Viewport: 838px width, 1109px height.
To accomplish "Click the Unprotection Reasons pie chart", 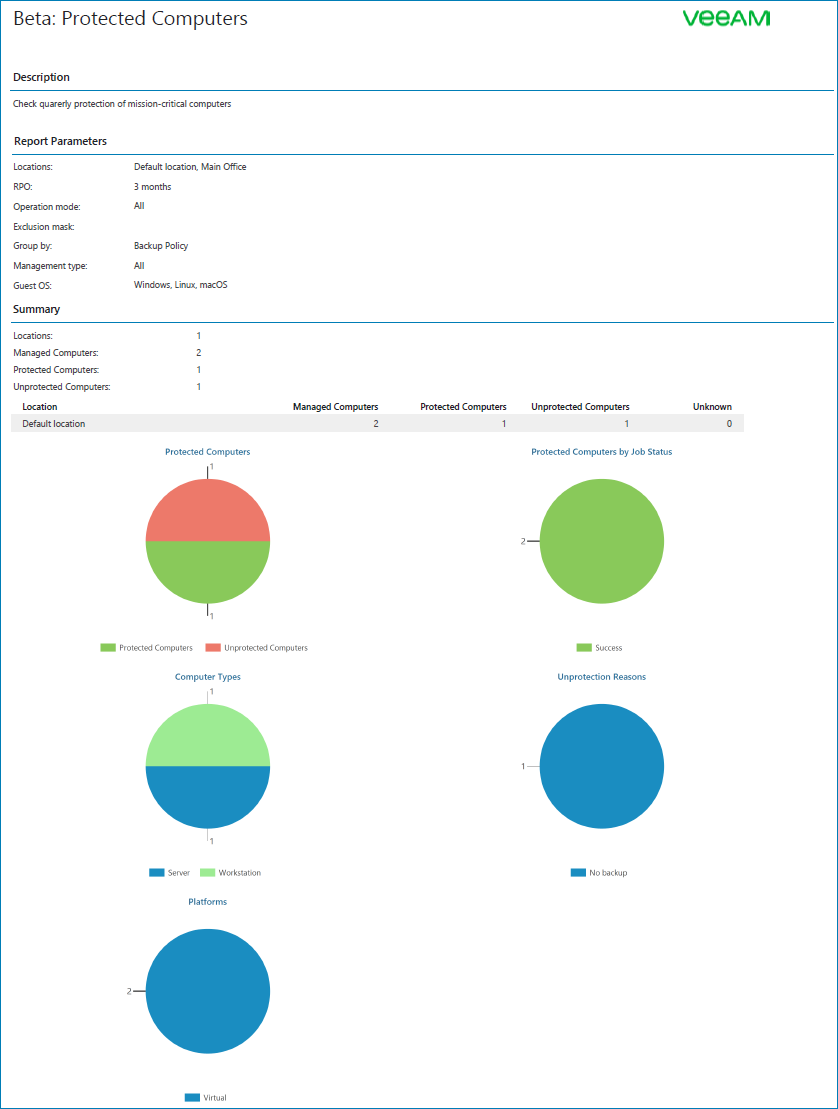I will [x=602, y=766].
